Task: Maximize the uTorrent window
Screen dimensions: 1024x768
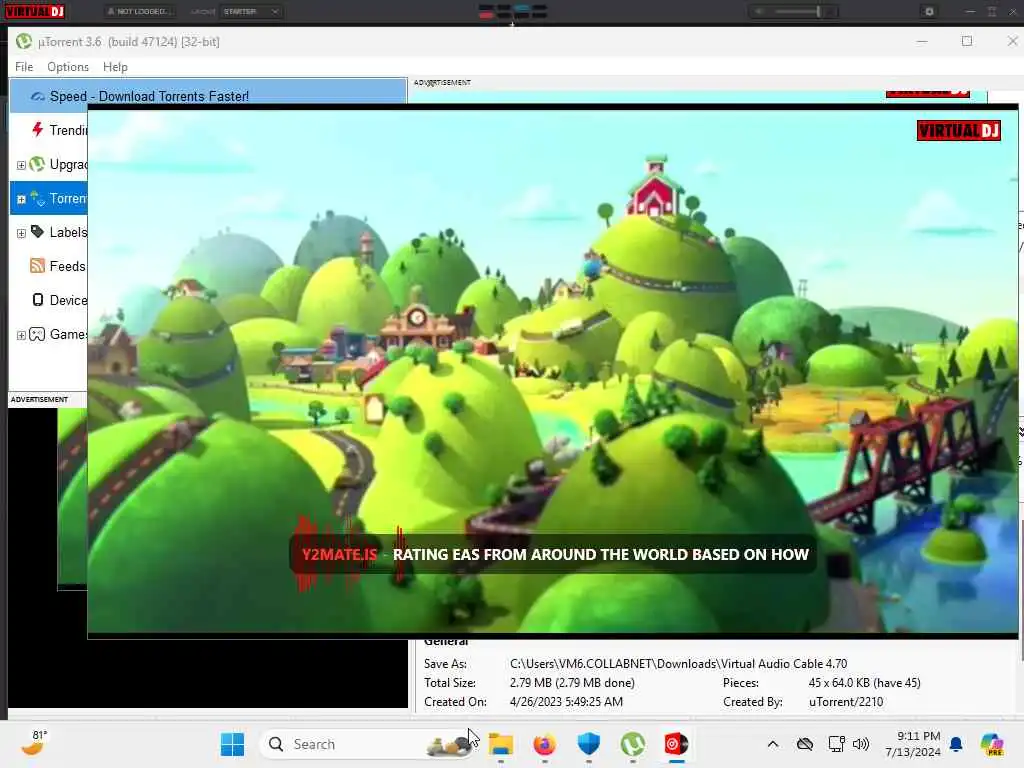Action: click(x=967, y=41)
